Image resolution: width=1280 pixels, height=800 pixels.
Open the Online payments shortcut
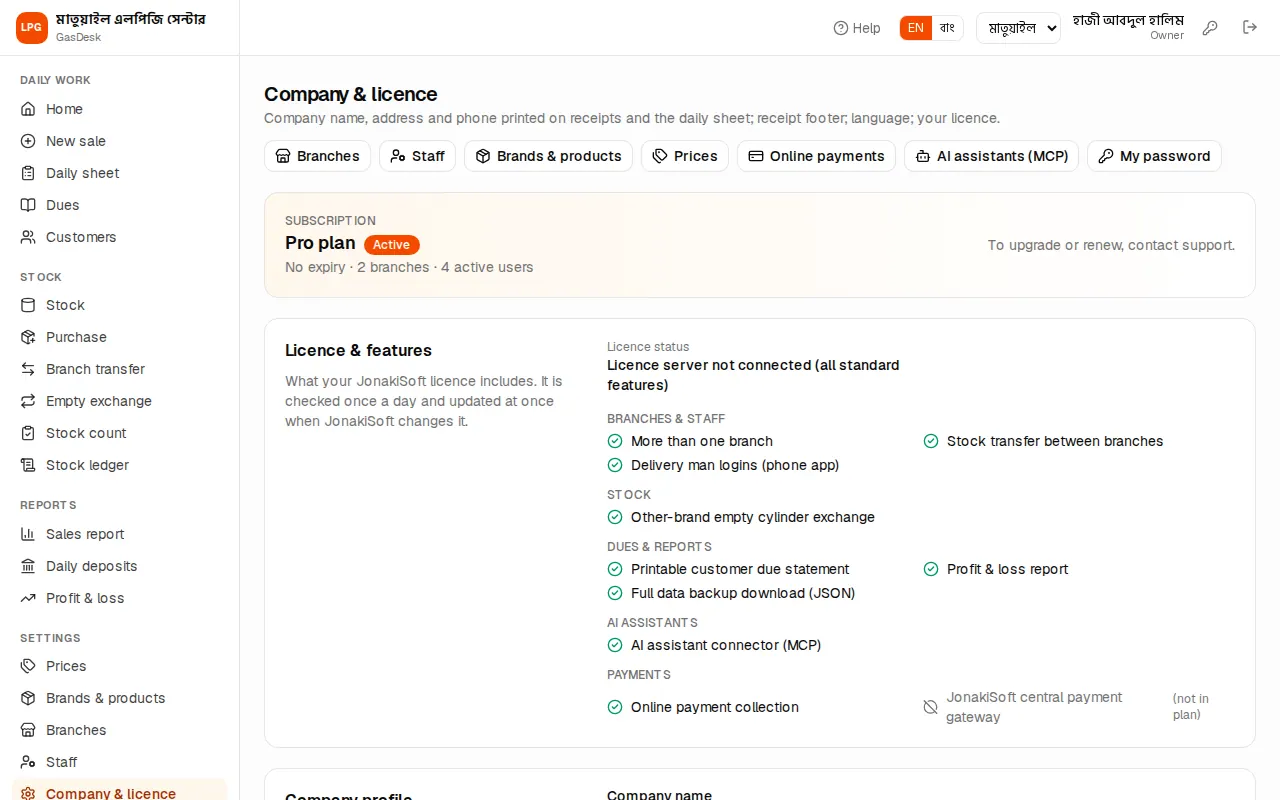[816, 156]
